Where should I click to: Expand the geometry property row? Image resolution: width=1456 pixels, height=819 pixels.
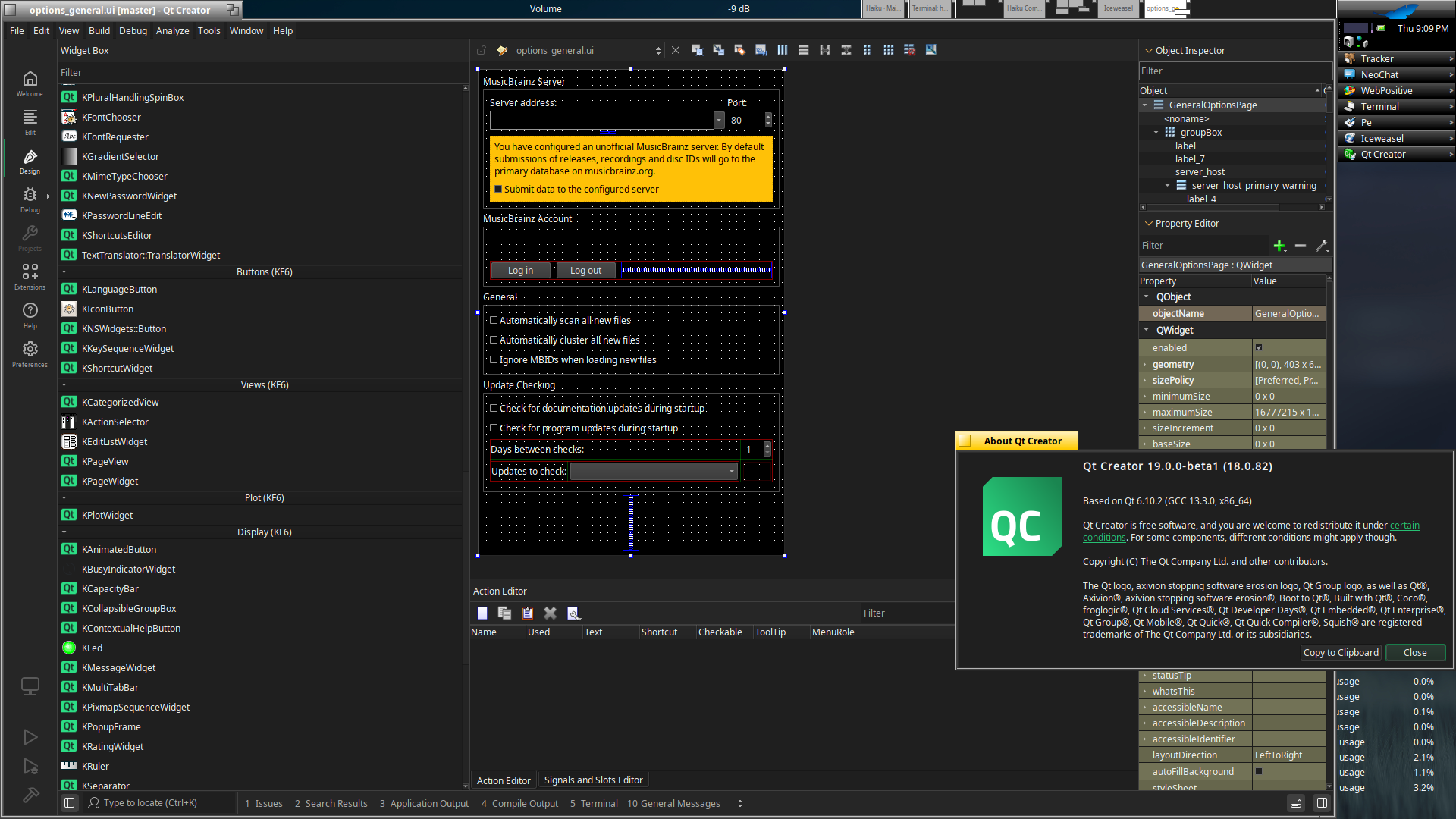click(x=1145, y=365)
